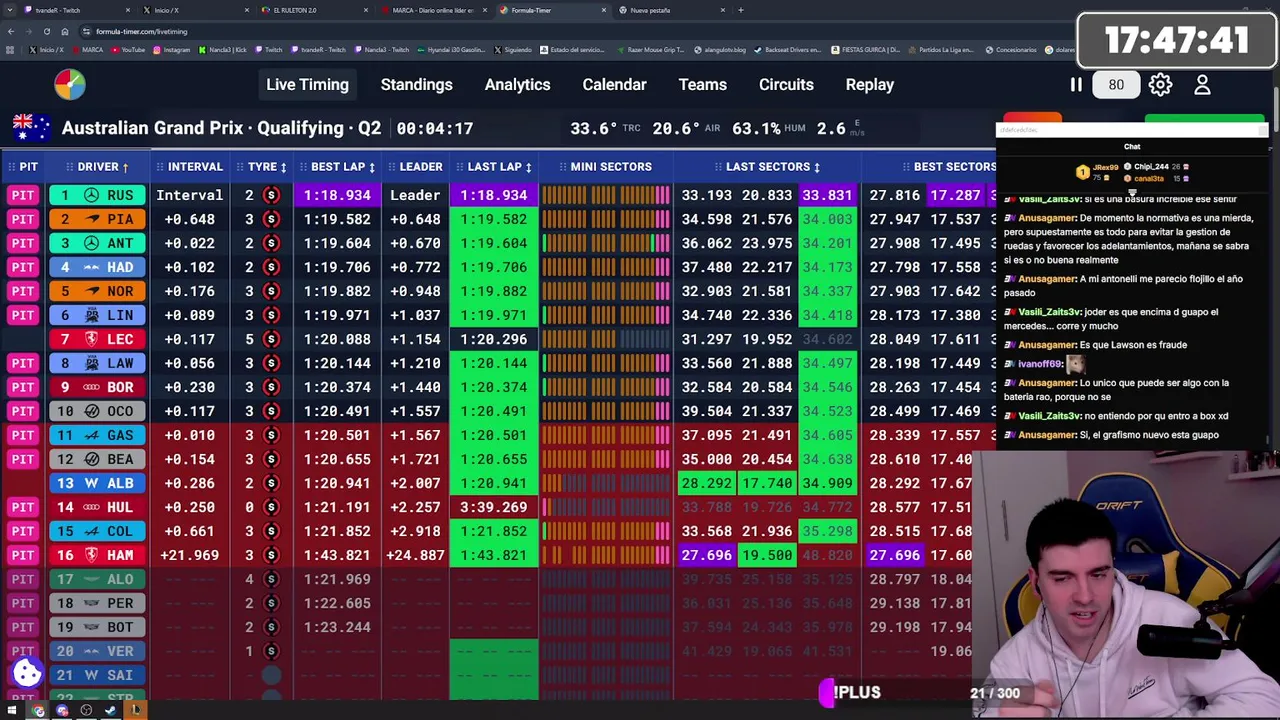The height and width of the screenshot is (720, 1280).
Task: Sort table by LAST SECTORS column
Action: coord(768,167)
